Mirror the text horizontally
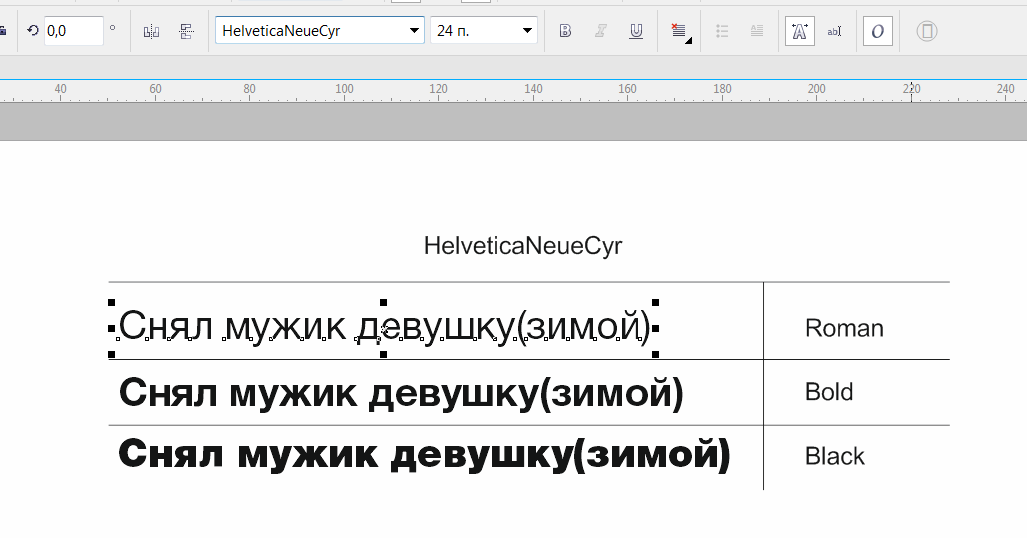 [x=151, y=31]
